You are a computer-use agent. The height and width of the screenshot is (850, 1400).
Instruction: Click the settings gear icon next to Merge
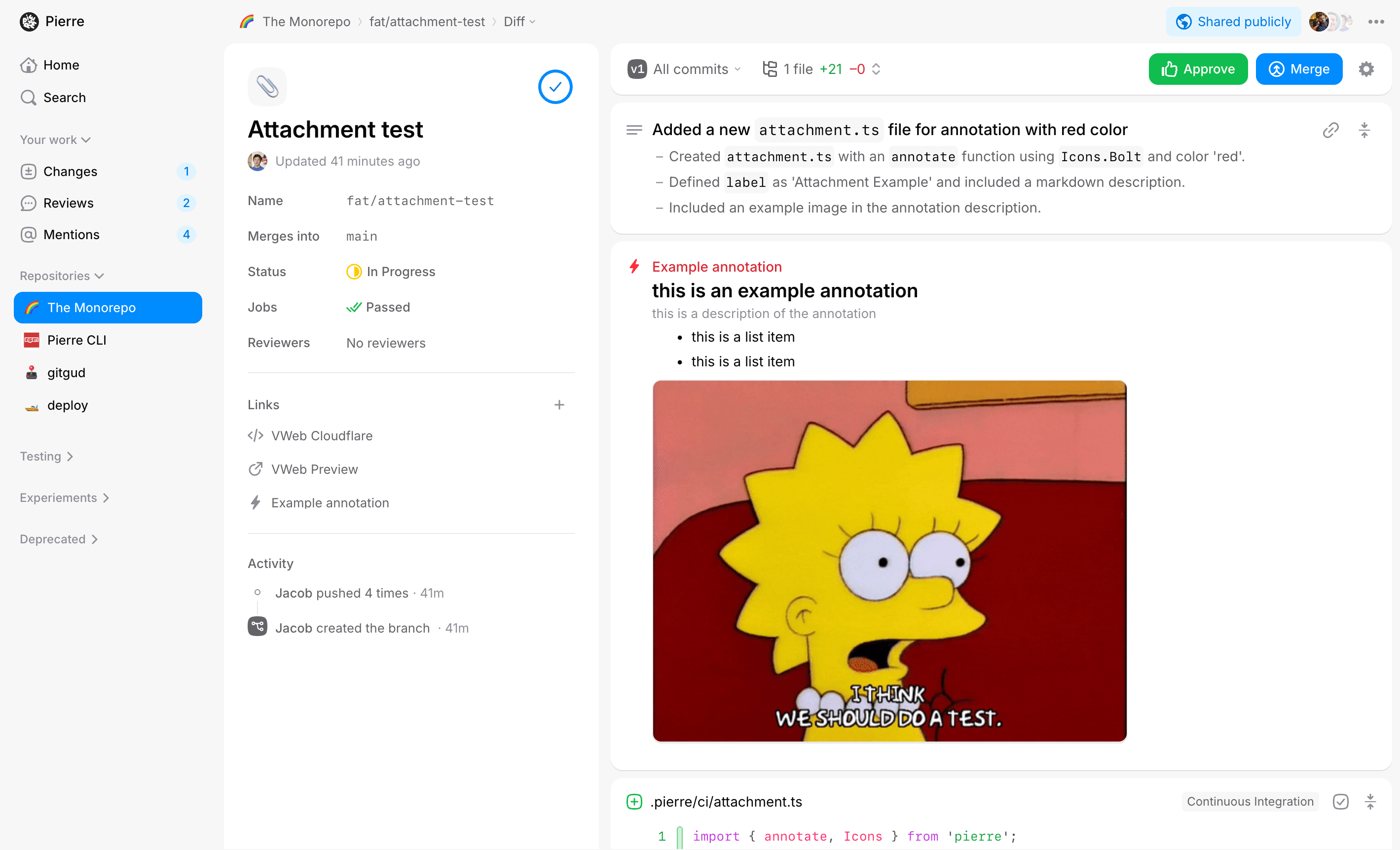pos(1366,69)
